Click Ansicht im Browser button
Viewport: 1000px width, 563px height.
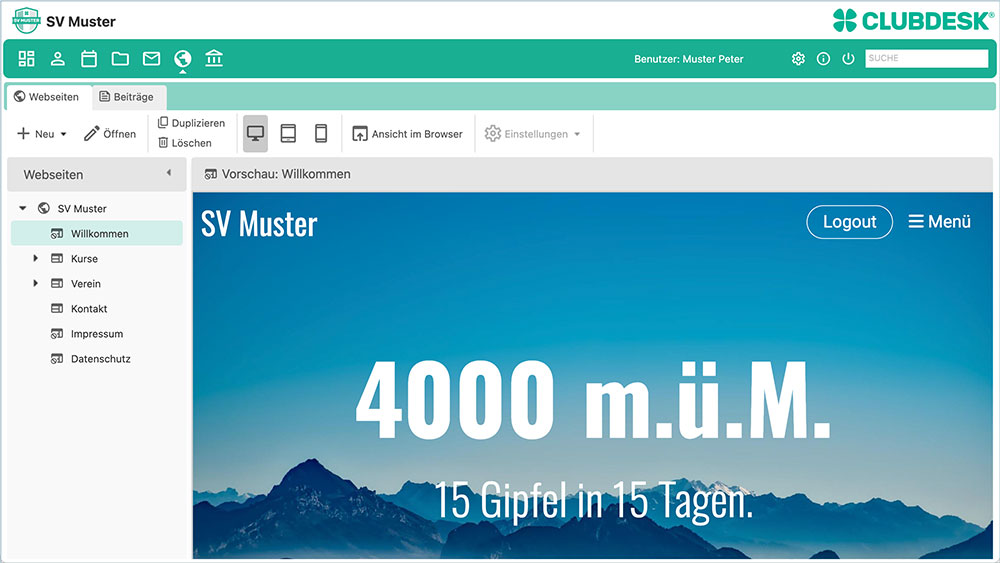(x=408, y=134)
